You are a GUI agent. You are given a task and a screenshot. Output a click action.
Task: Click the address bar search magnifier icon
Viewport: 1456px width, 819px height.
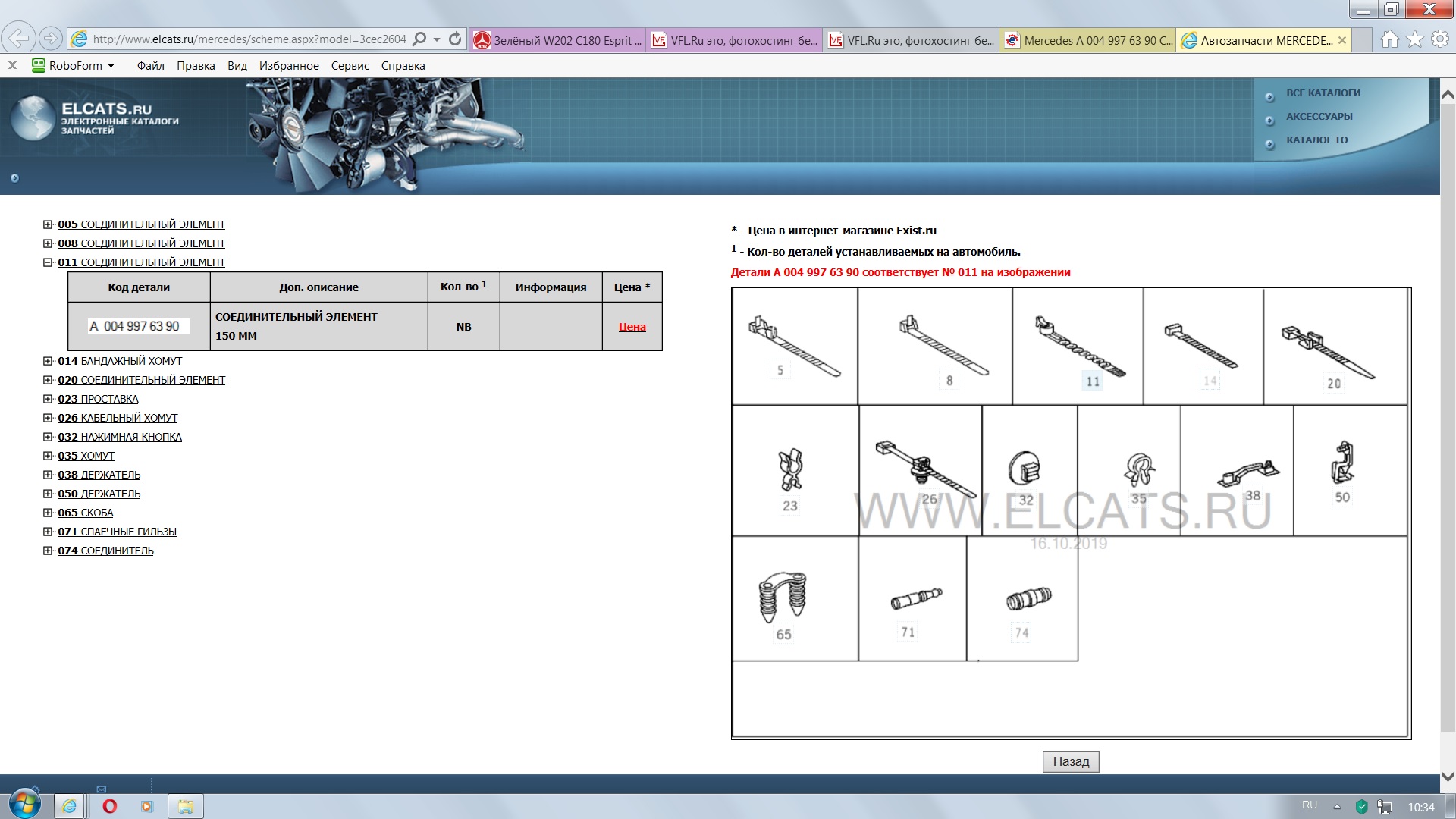point(419,39)
